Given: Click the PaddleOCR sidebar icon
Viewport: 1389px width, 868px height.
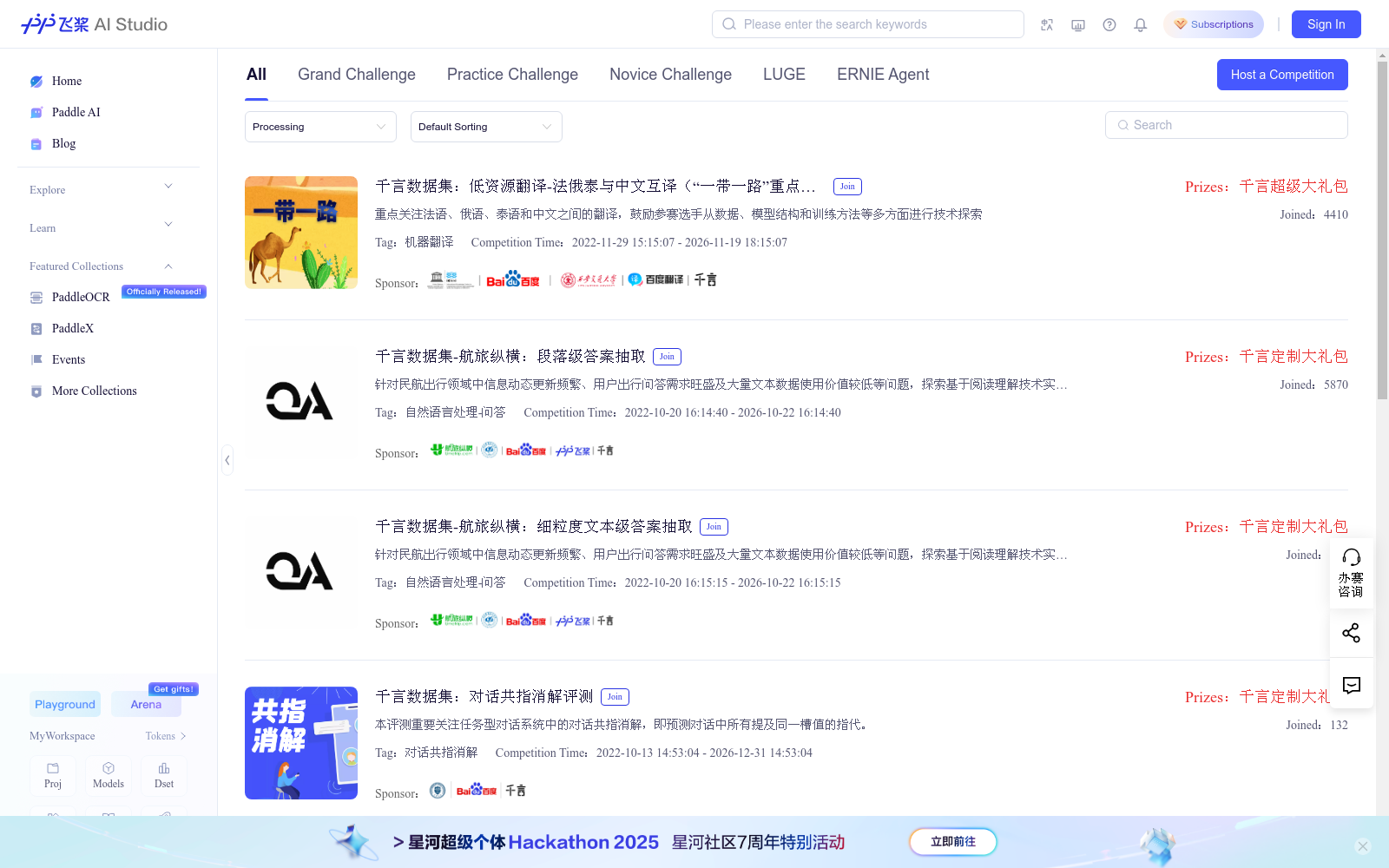Looking at the screenshot, I should click(36, 298).
